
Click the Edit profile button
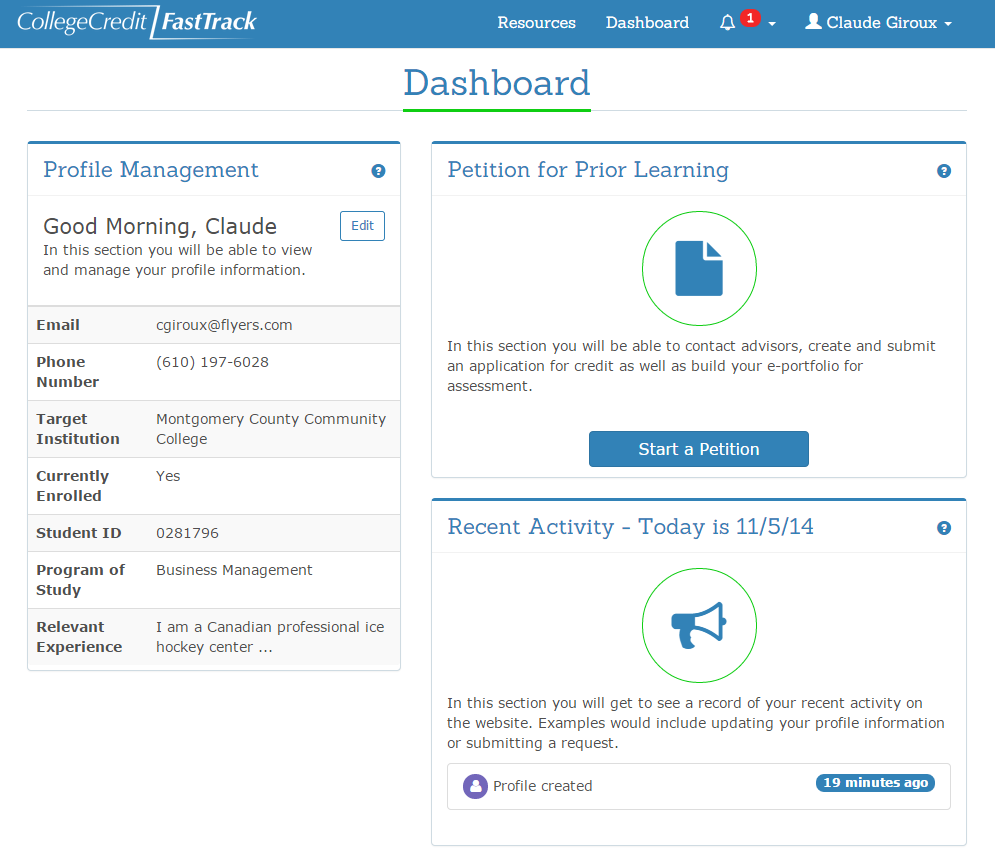[x=362, y=226]
